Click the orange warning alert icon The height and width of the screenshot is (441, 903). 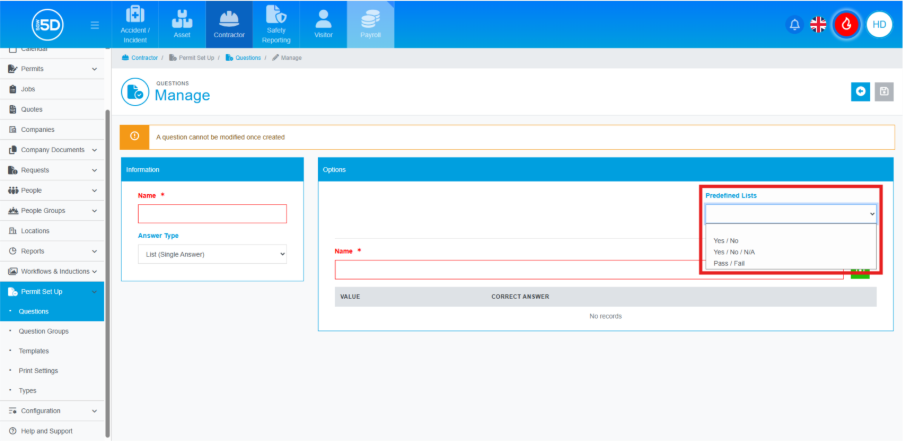coord(134,137)
